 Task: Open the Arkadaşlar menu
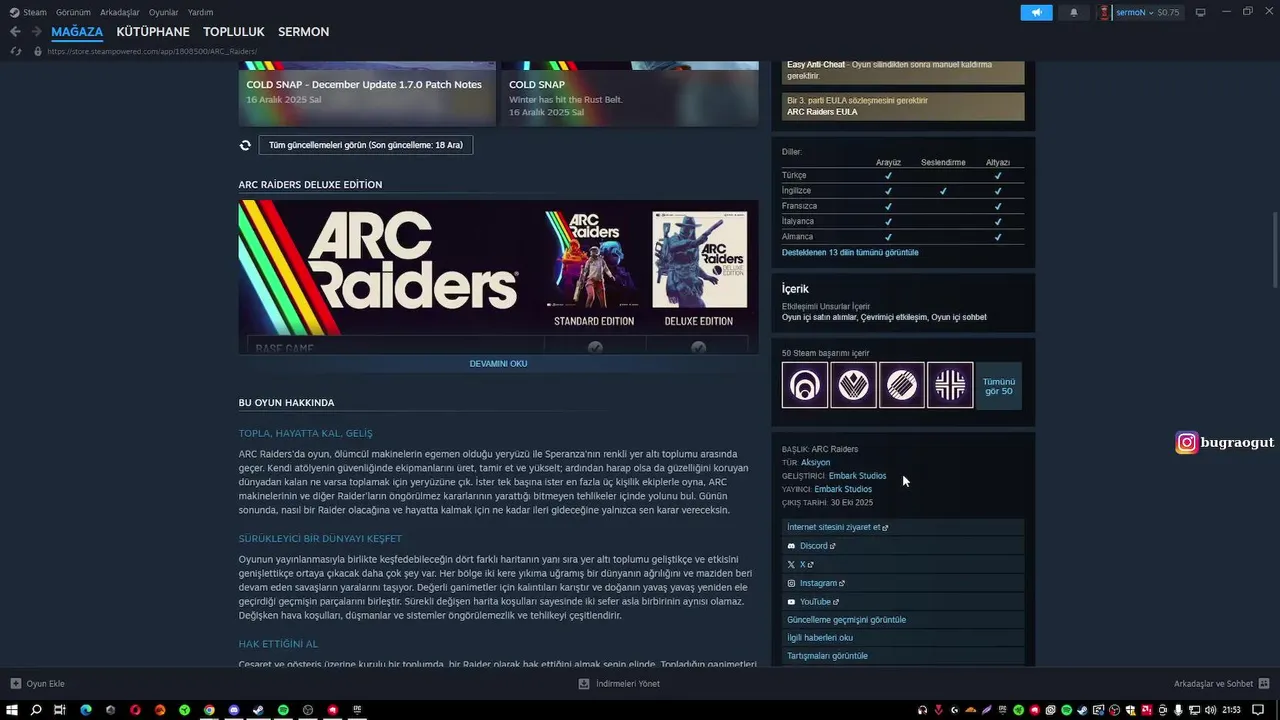tap(120, 12)
